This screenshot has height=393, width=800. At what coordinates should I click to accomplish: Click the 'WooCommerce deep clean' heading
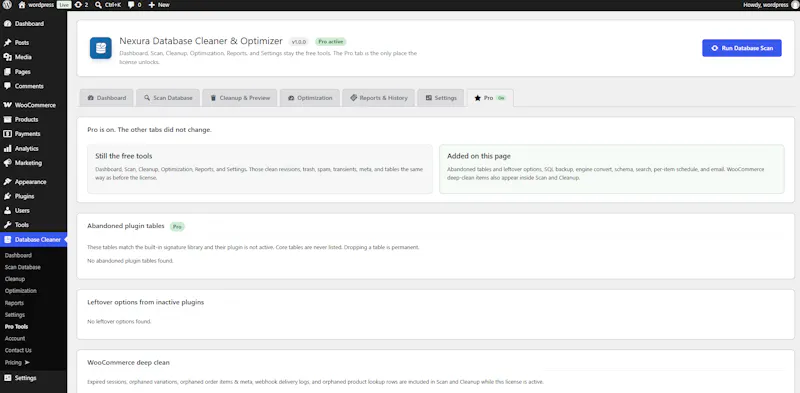(128, 362)
